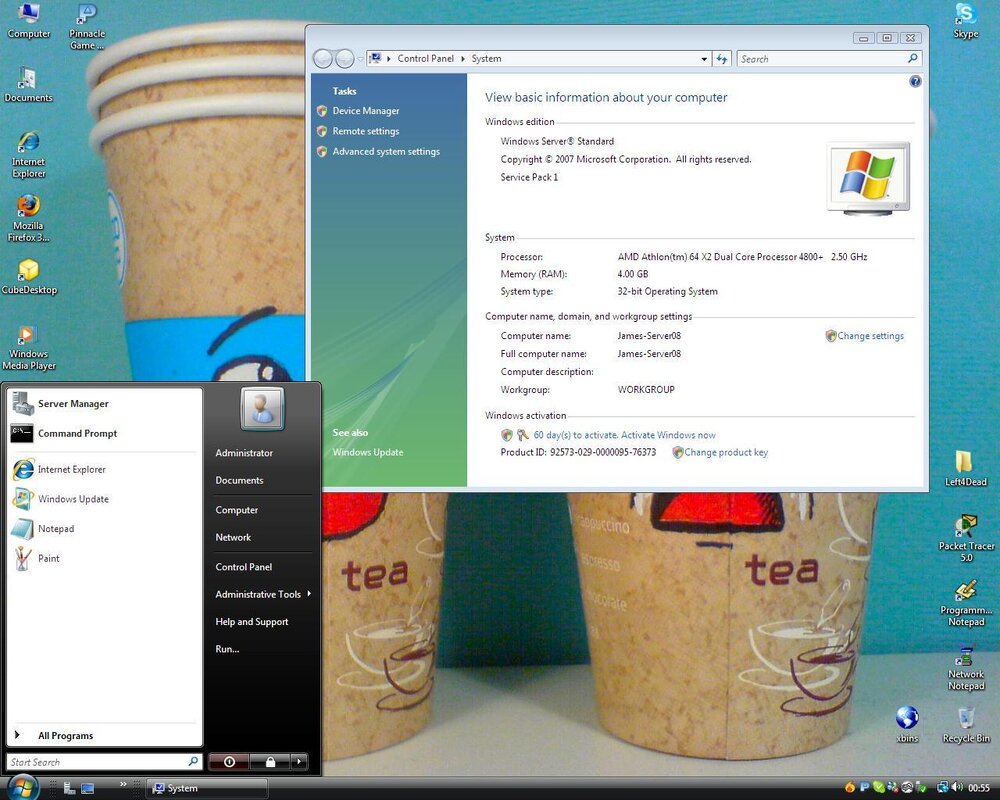This screenshot has width=1000, height=800.
Task: Open Help and Support from Start menu
Action: (x=252, y=622)
